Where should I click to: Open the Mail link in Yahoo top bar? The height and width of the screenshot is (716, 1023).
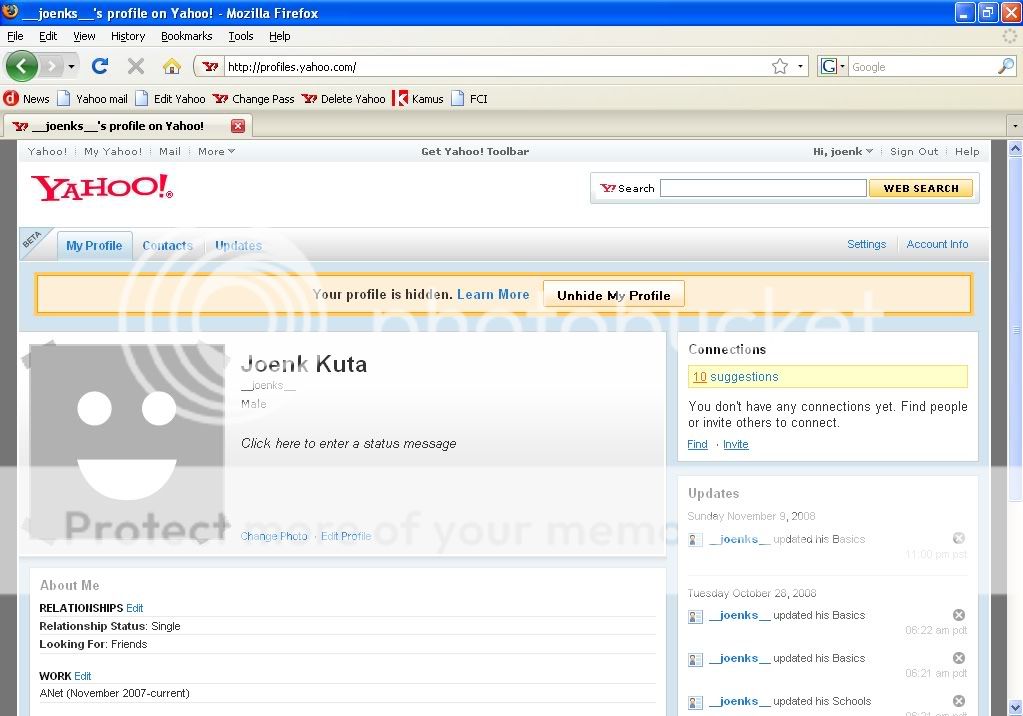click(170, 151)
